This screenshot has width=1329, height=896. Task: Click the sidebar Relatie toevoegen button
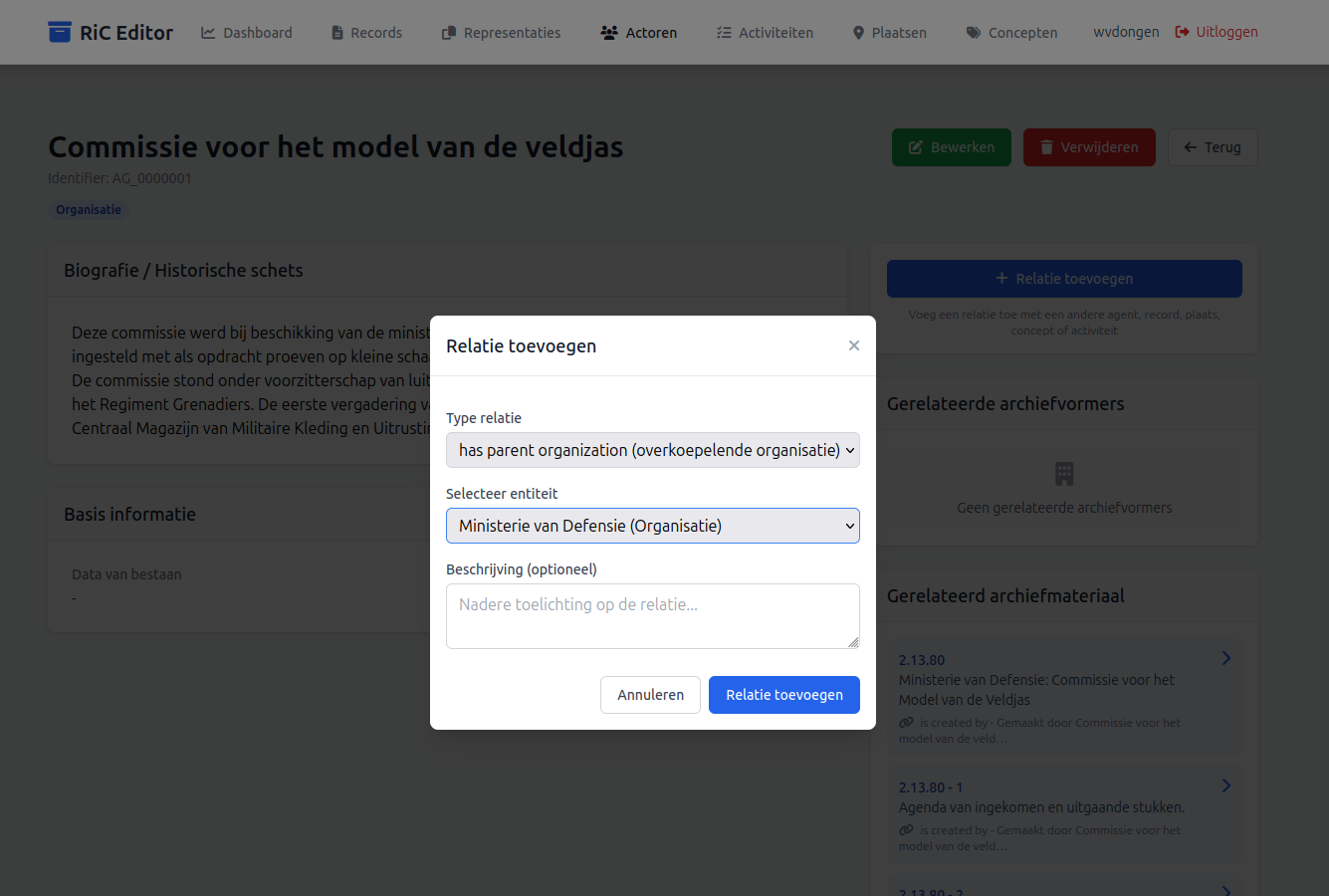(x=1064, y=279)
